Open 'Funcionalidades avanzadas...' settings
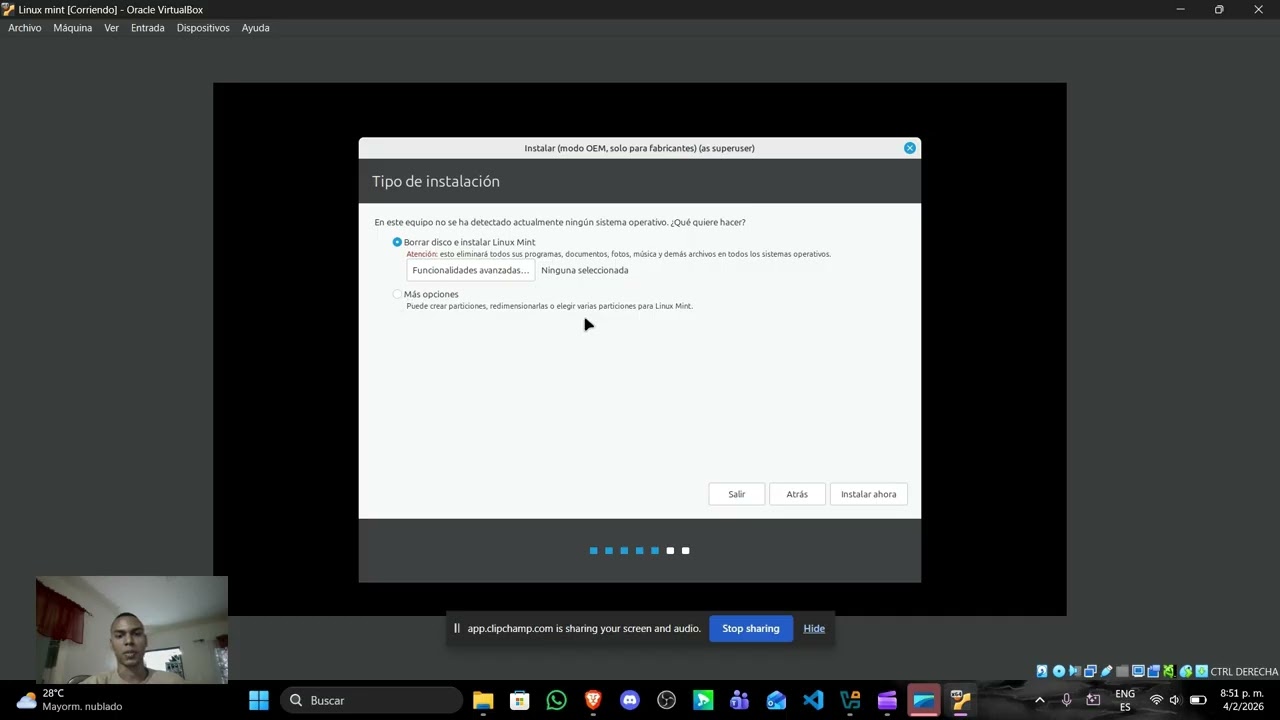Viewport: 1280px width, 720px height. tap(470, 270)
